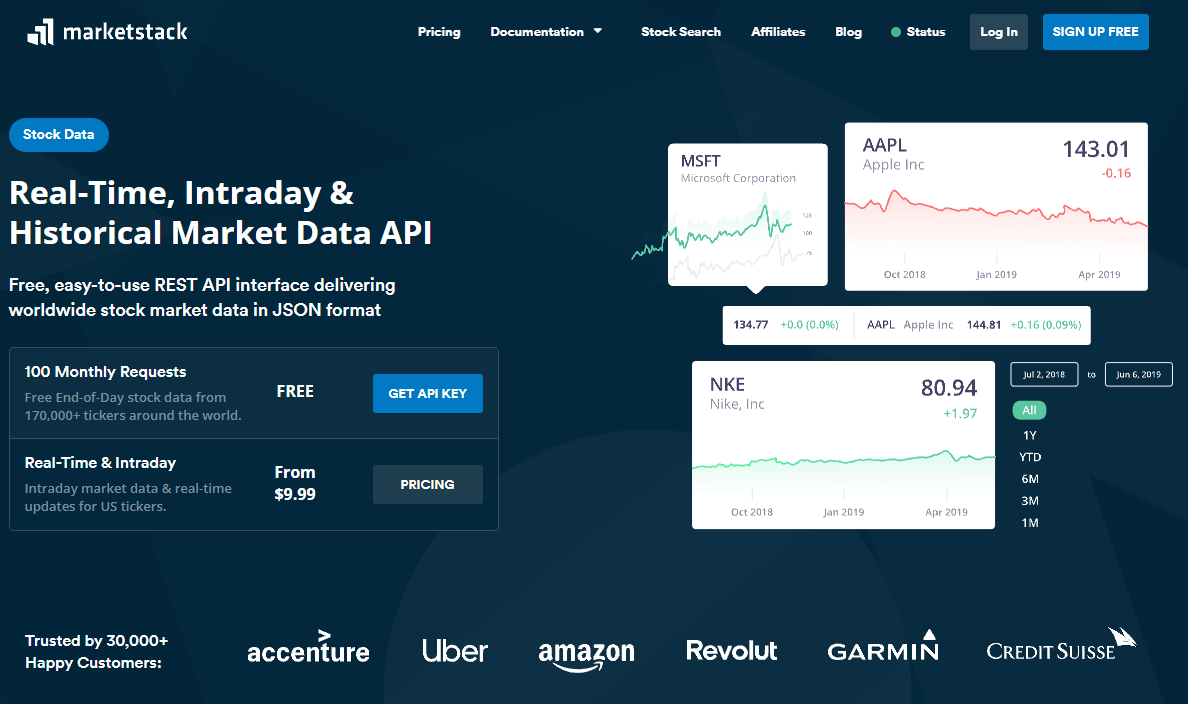The image size is (1188, 704).
Task: Open the Jun 6, 2019 end date picker
Action: click(x=1138, y=375)
